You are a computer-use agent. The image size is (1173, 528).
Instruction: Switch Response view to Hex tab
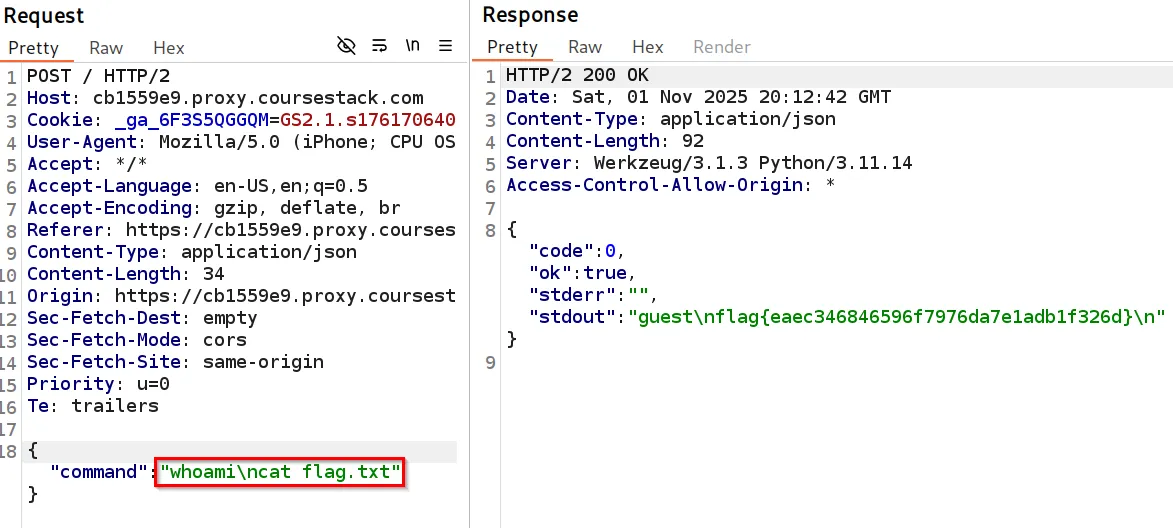647,47
